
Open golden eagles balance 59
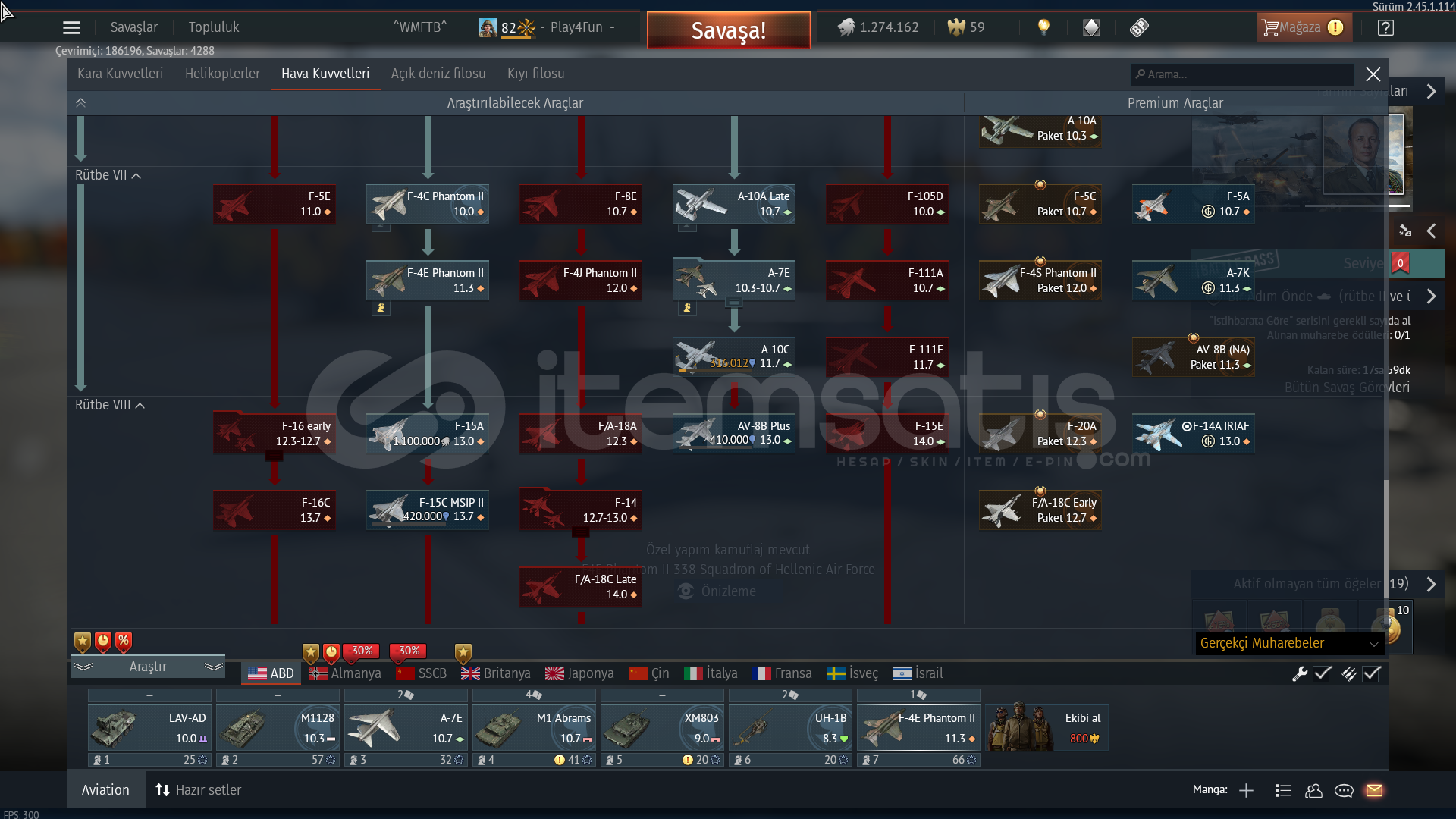[x=966, y=27]
